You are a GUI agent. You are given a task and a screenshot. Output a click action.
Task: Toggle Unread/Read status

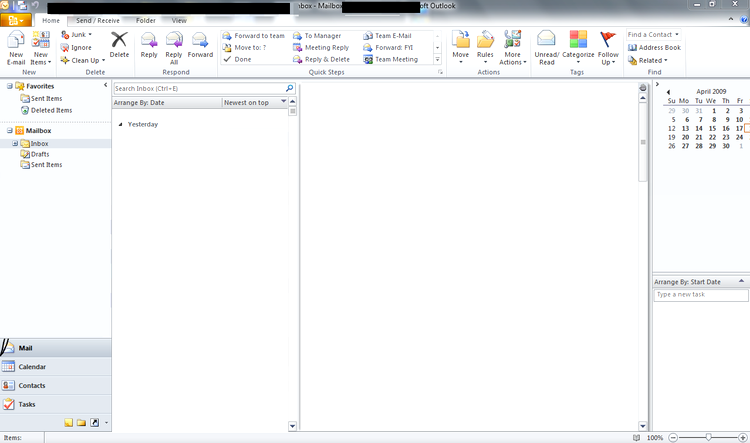coord(547,48)
